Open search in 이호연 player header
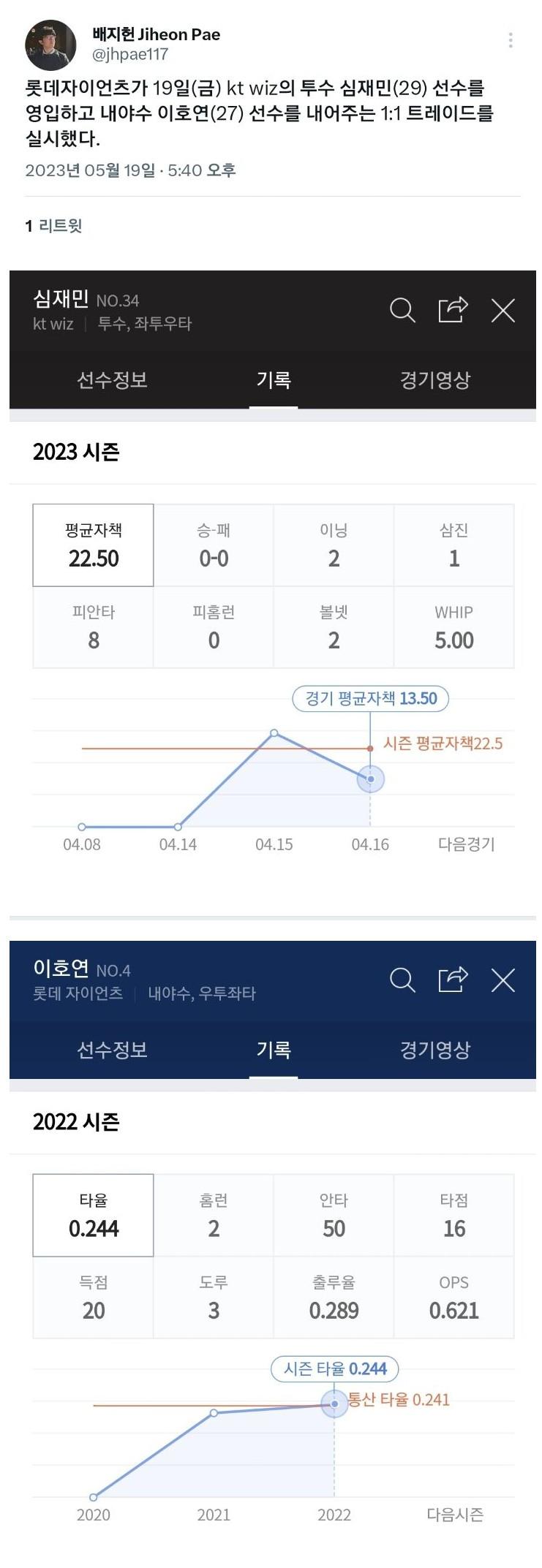 point(402,980)
